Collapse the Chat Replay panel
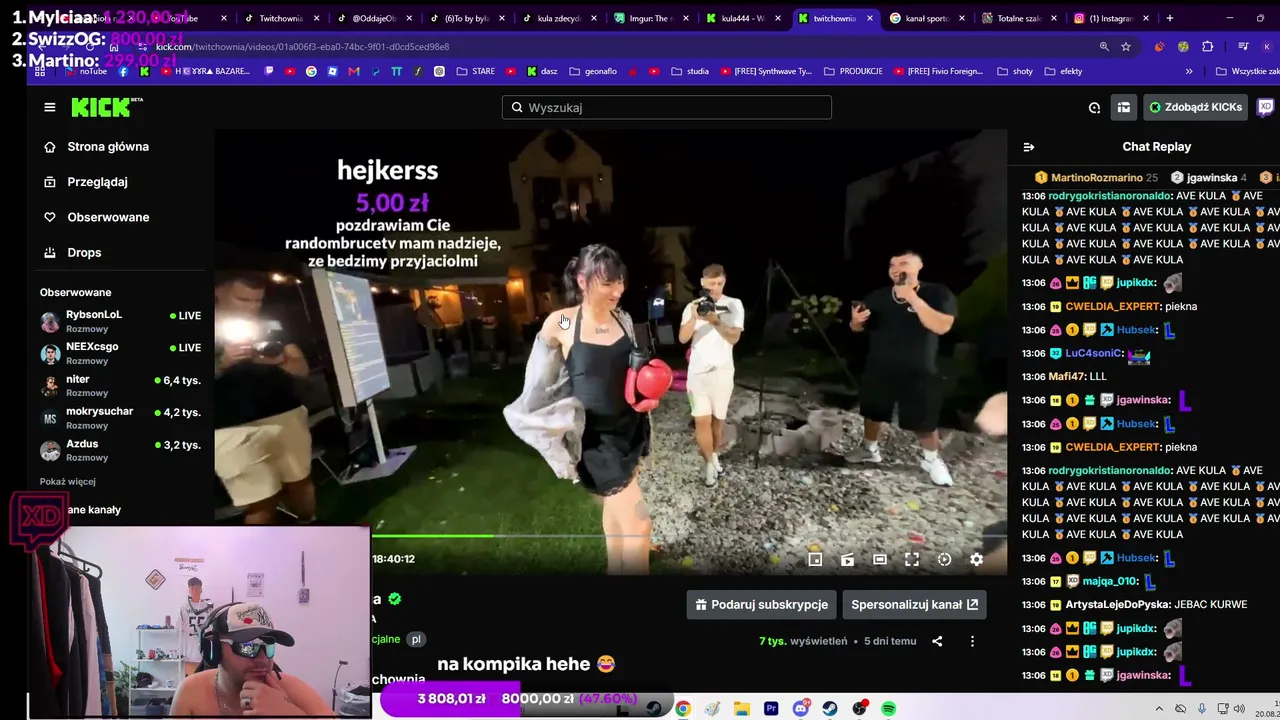The height and width of the screenshot is (720, 1280). 1028,147
